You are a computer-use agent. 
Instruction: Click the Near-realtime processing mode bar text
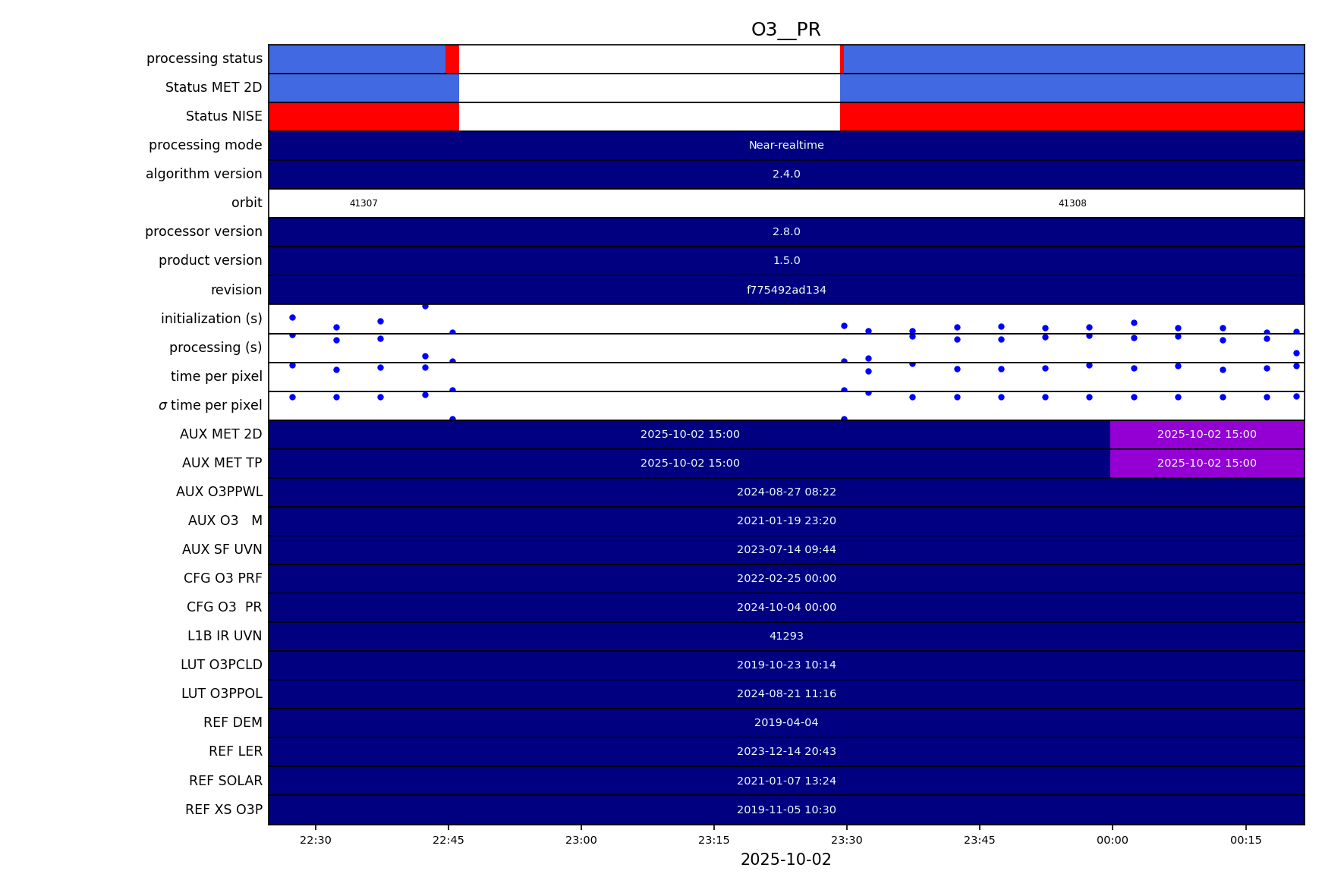click(x=785, y=146)
